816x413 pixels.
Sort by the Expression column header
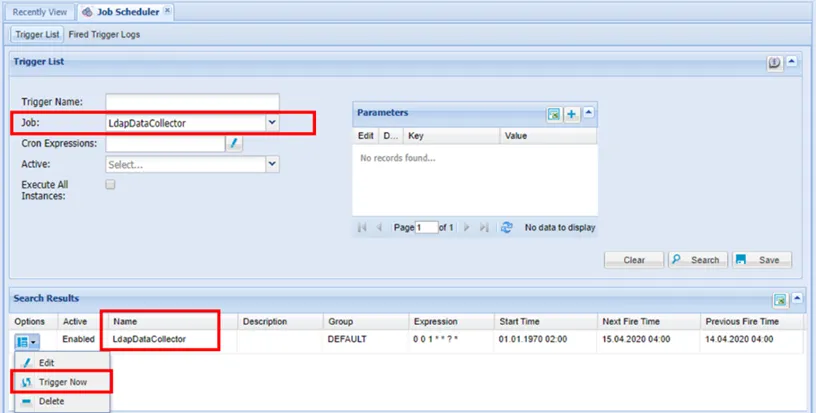(452, 321)
